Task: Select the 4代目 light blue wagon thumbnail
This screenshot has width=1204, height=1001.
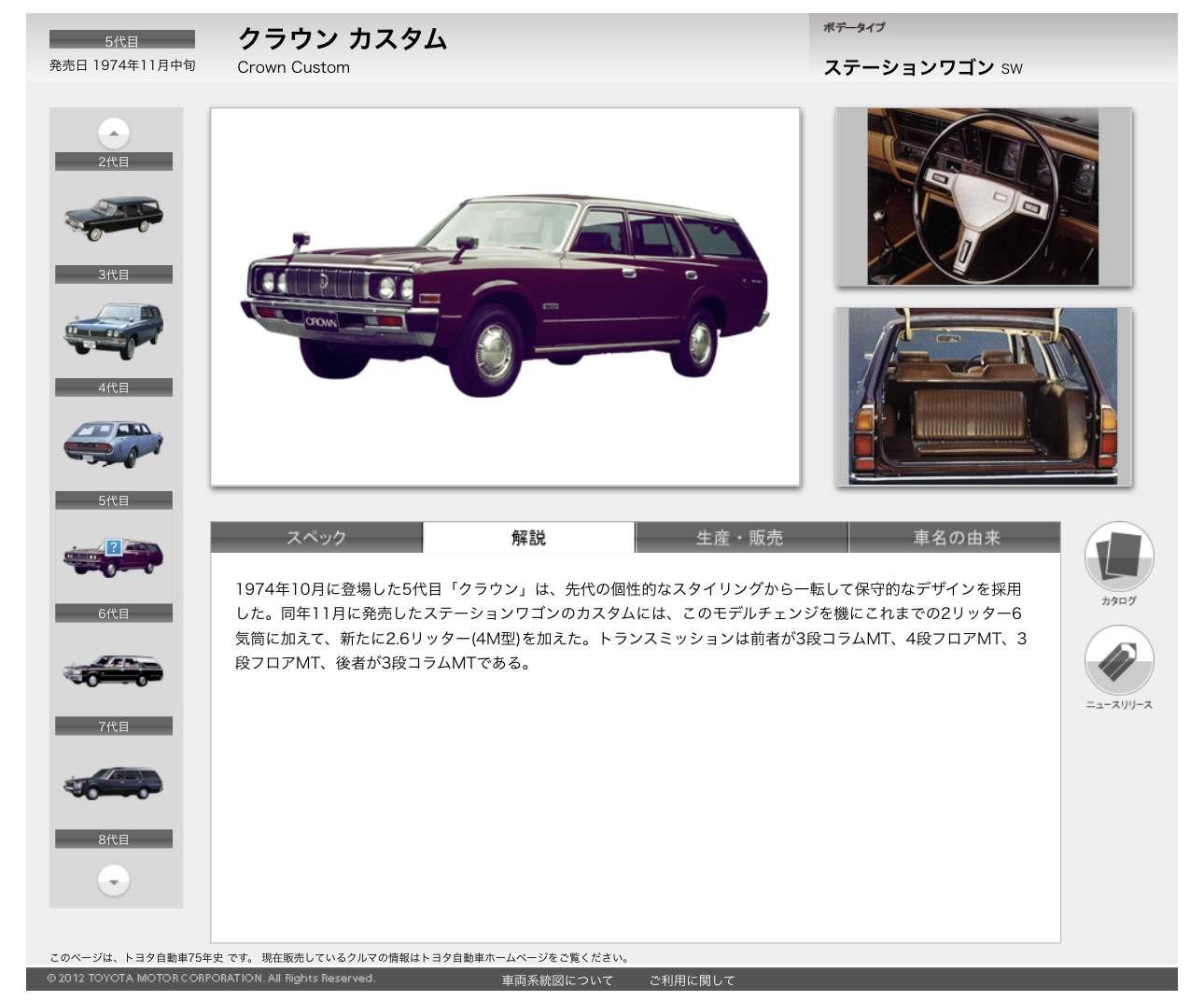Action: click(114, 443)
